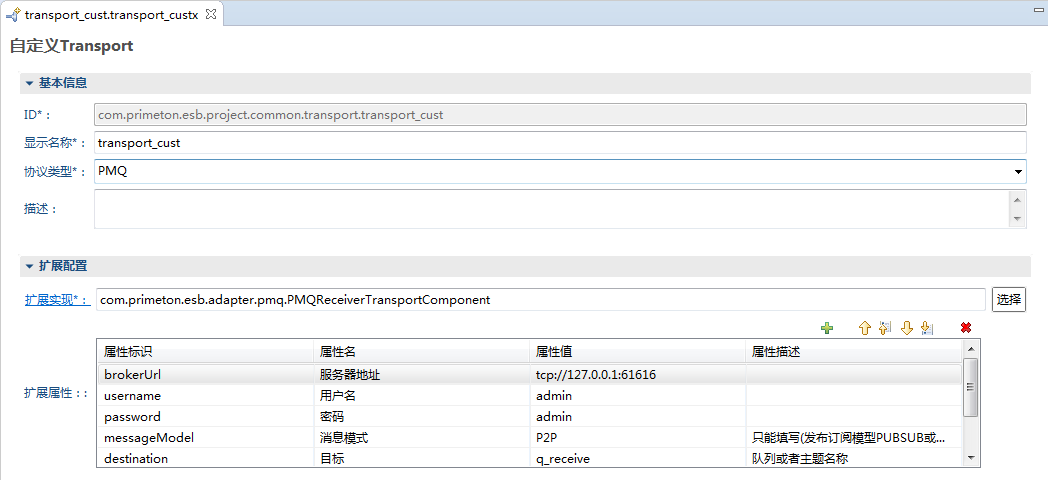Viewport: 1048px width, 480px height.
Task: Click the 显示名称 text field
Action: (560, 143)
